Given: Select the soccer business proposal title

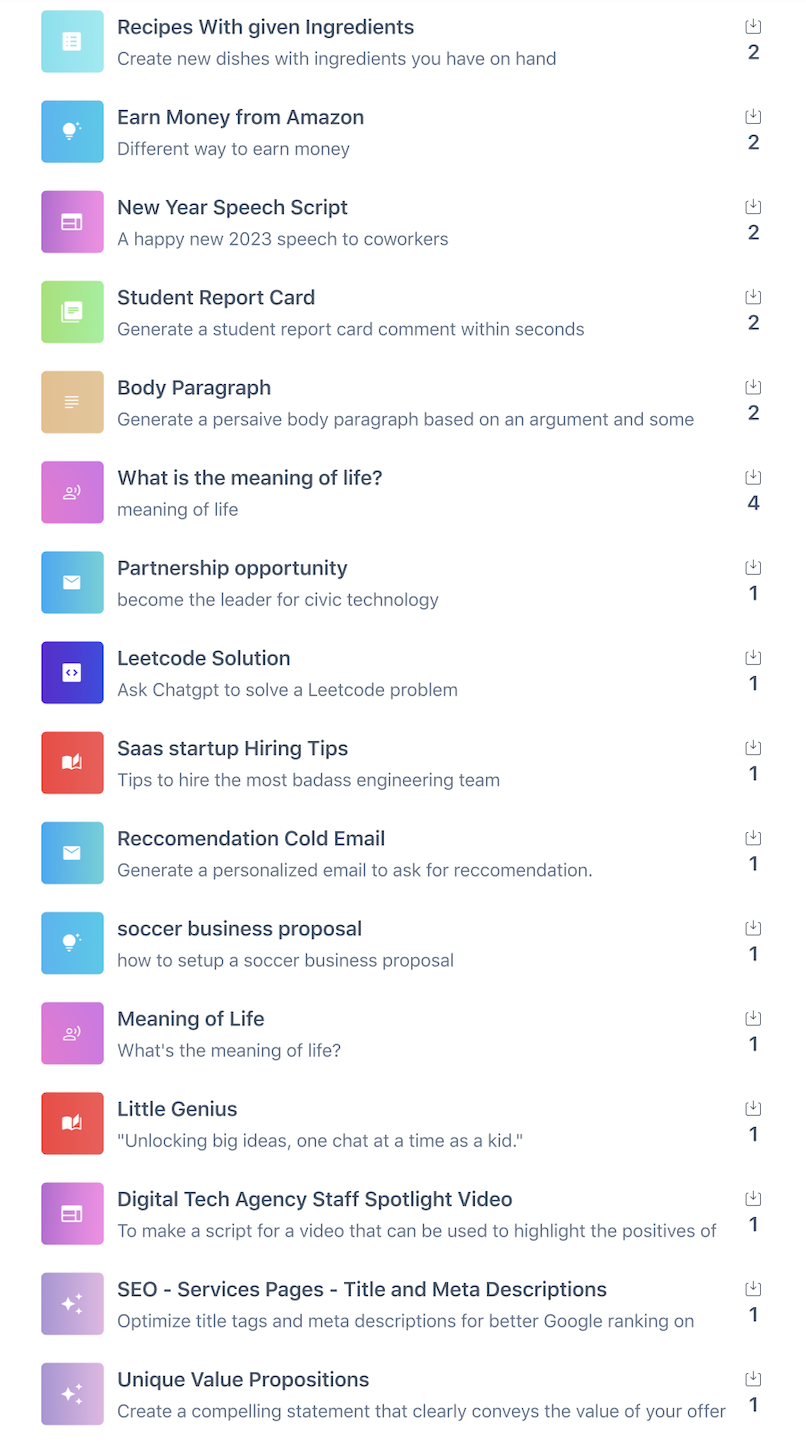Looking at the screenshot, I should tap(239, 929).
